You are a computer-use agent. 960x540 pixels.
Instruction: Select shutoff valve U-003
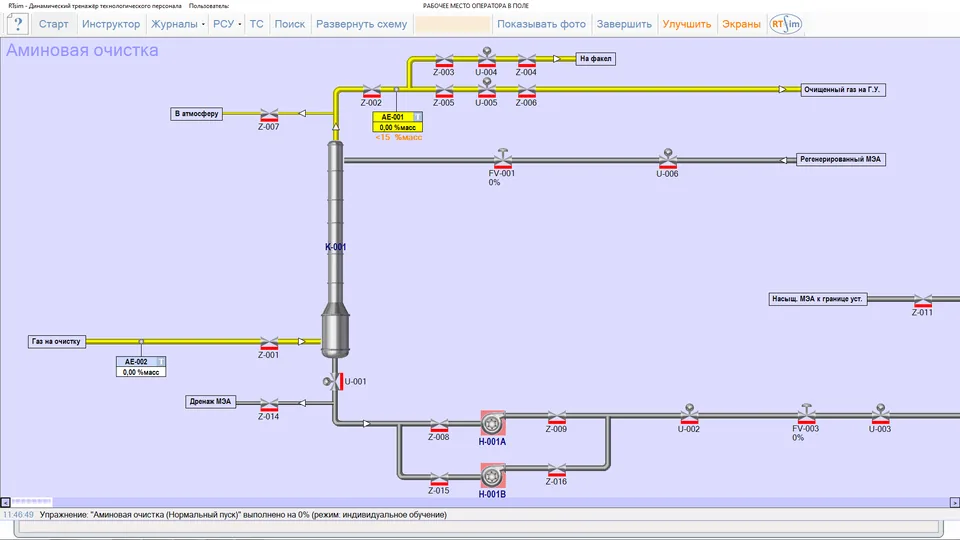(x=880, y=414)
